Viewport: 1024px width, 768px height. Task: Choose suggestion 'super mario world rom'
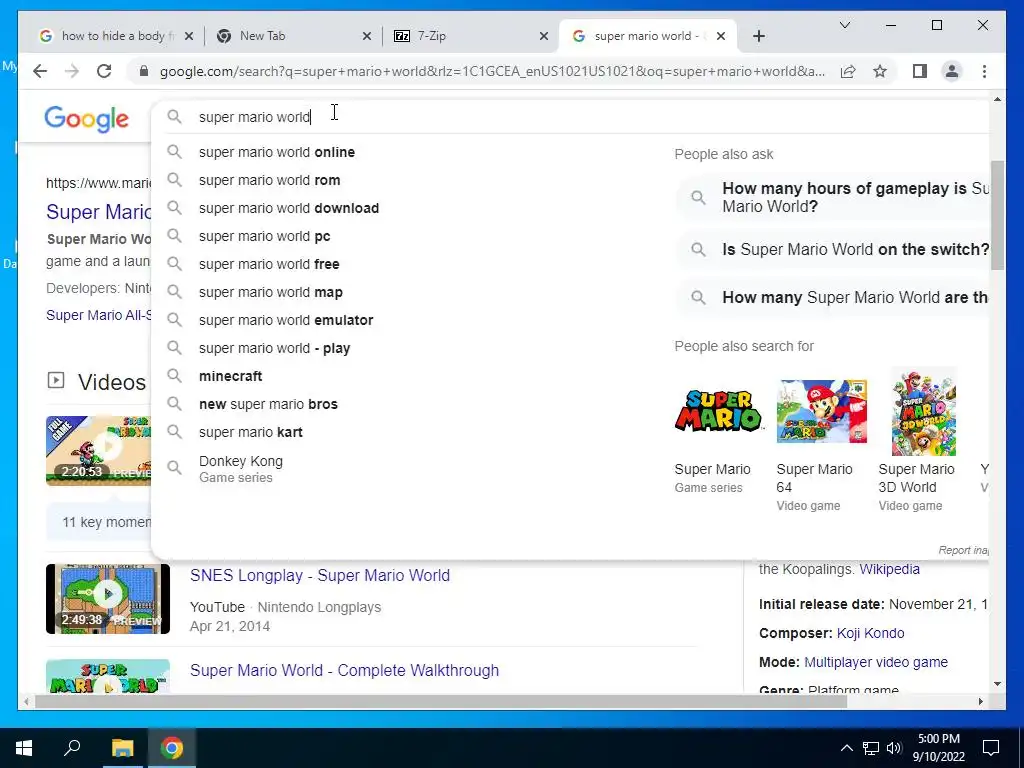269,180
